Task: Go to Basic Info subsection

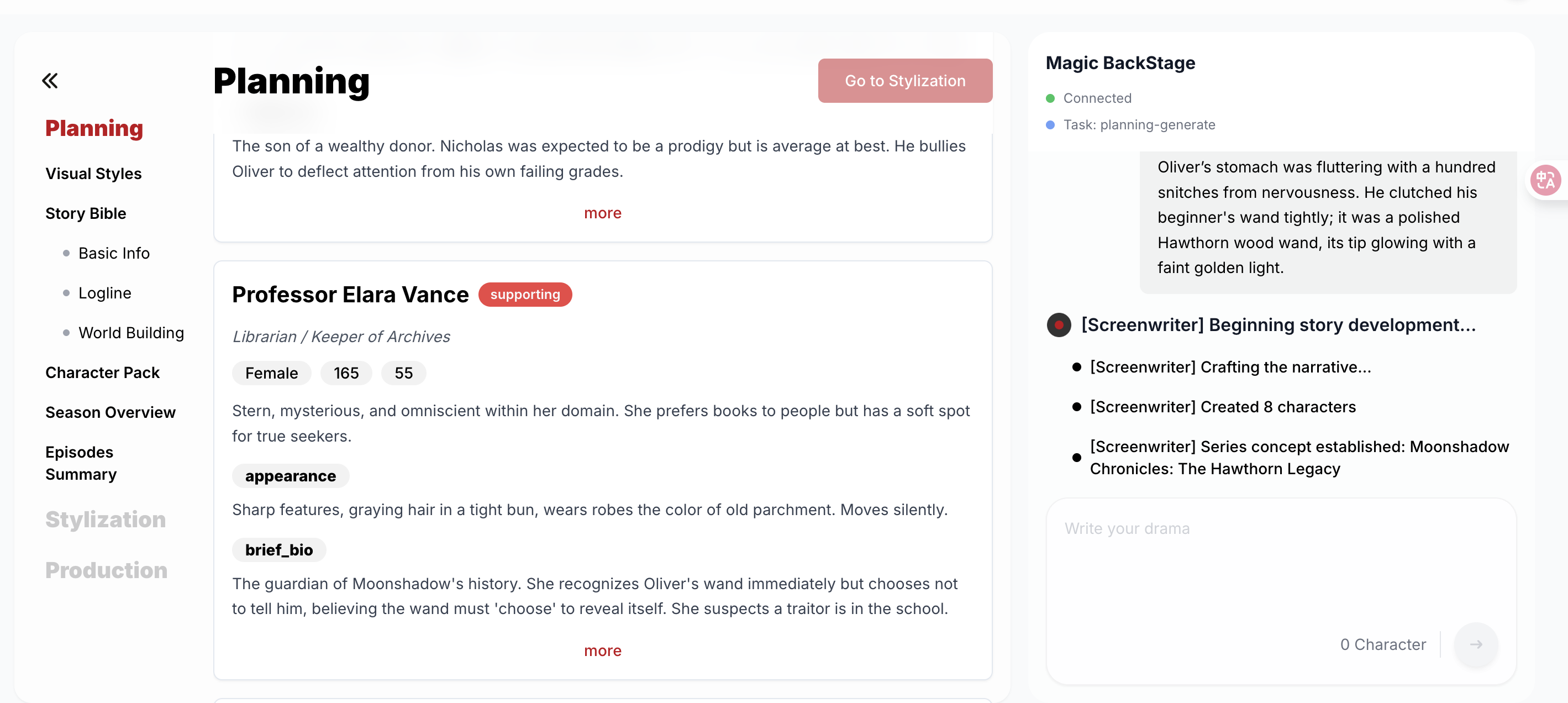Action: [x=114, y=253]
